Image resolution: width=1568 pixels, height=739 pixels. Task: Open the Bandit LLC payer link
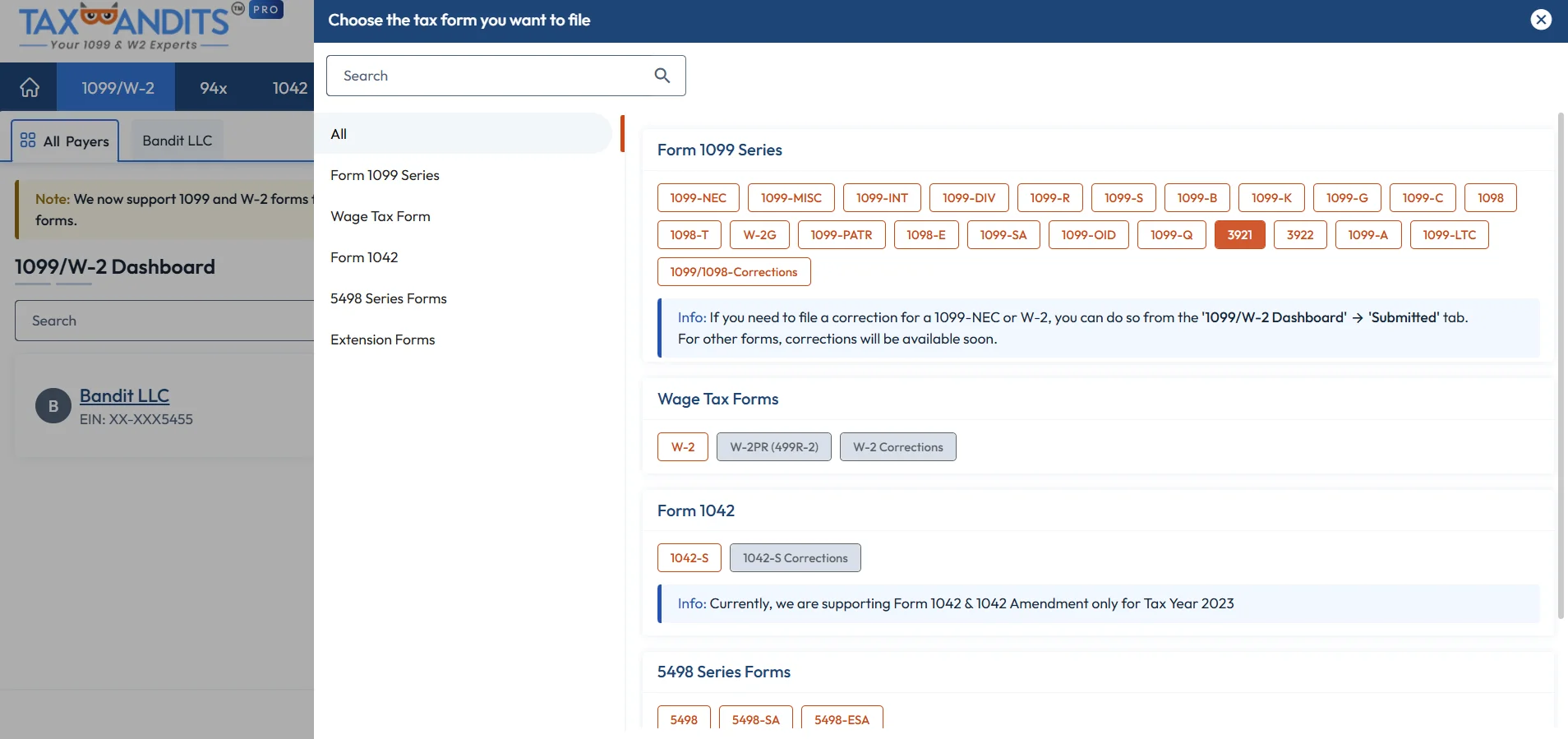coord(124,396)
